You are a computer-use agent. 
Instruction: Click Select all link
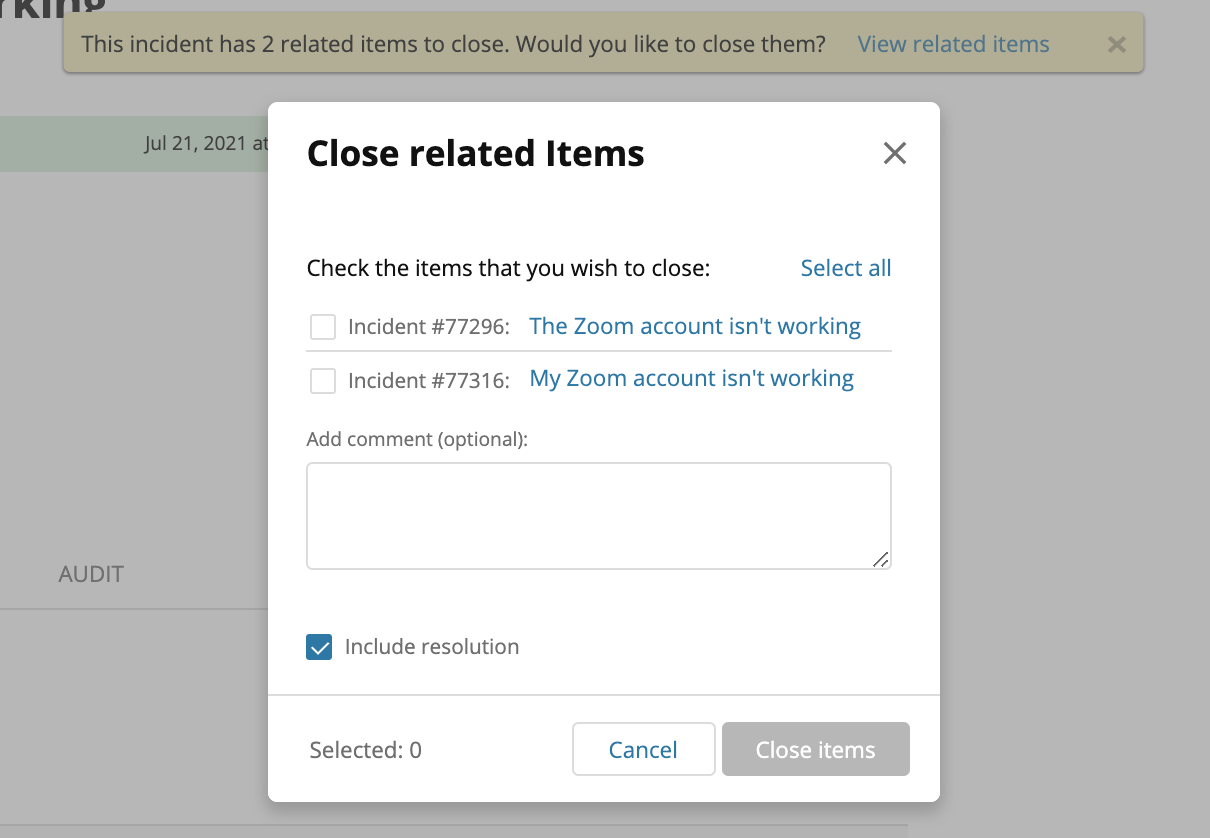(845, 268)
